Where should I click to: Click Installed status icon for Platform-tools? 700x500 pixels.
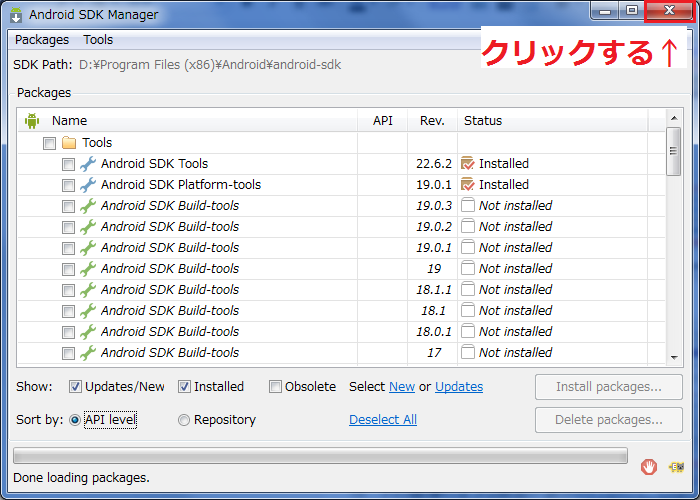coord(467,184)
